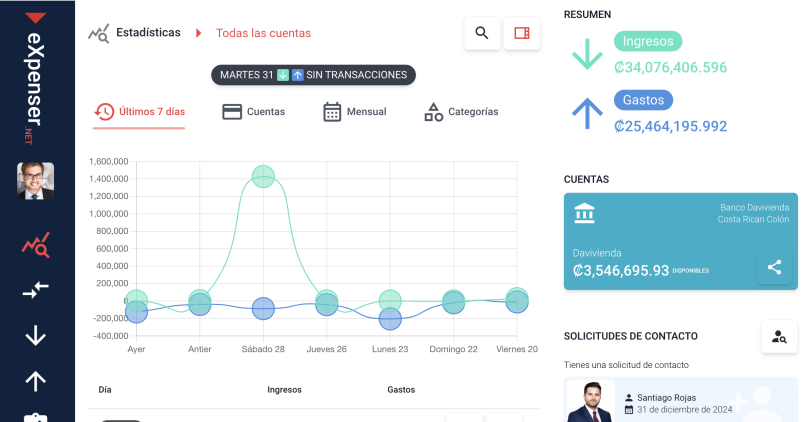Switch to the Mensual tab
Image resolution: width=804 pixels, height=422 pixels.
355,112
